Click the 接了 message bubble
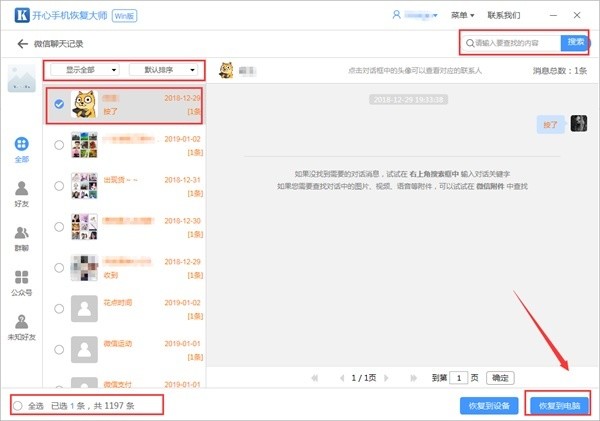This screenshot has width=600, height=421. tap(551, 124)
